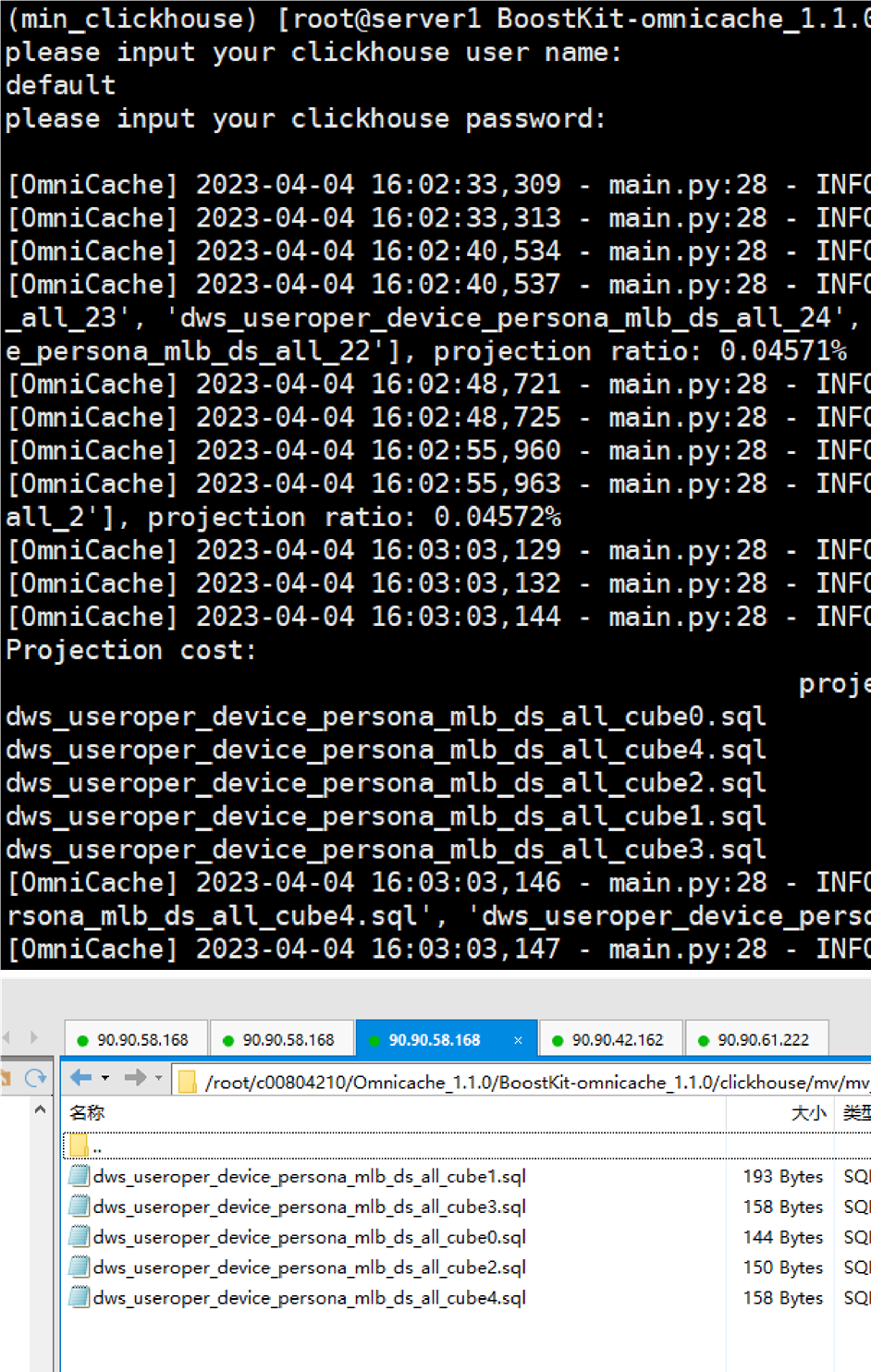Click terminal log timestamp '16:02:55,960'
871x1372 pixels.
pos(465,451)
